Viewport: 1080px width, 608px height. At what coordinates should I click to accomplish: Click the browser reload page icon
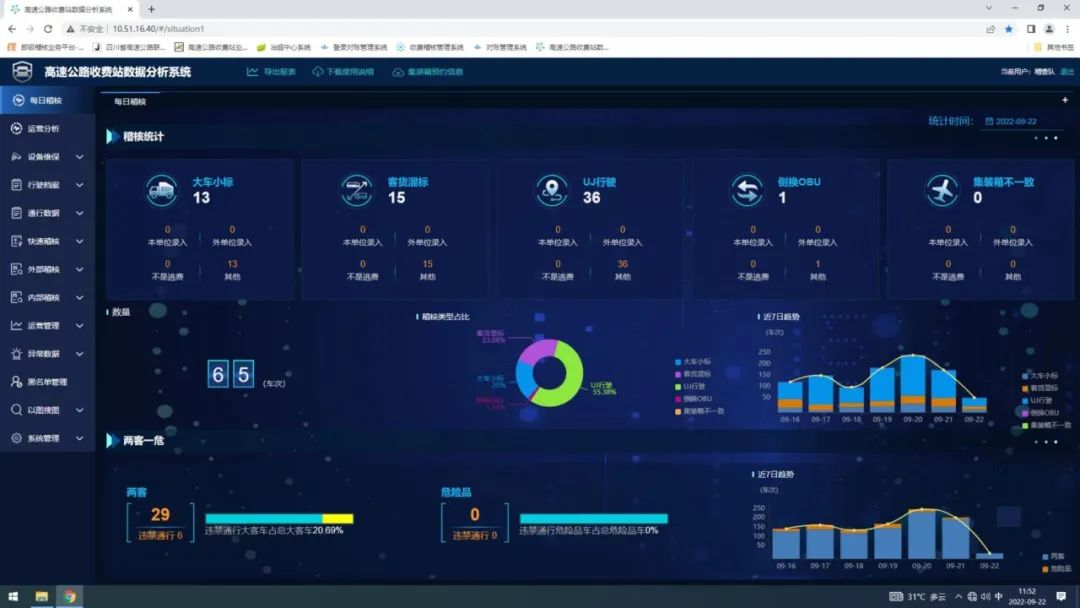tap(48, 29)
